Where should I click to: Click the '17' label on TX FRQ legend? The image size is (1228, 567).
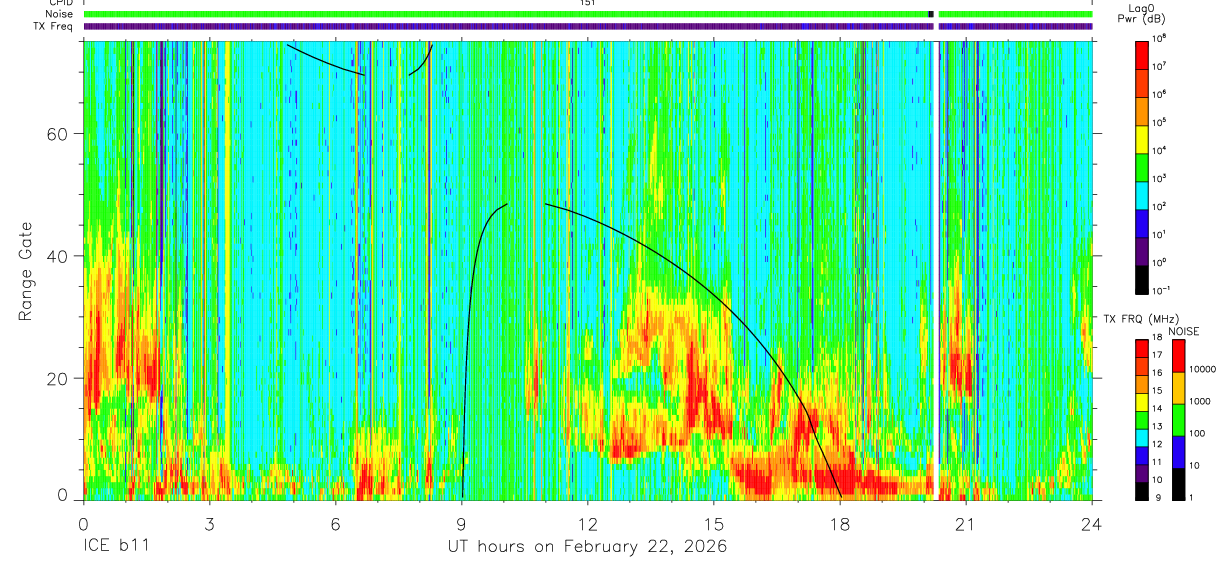click(1159, 355)
